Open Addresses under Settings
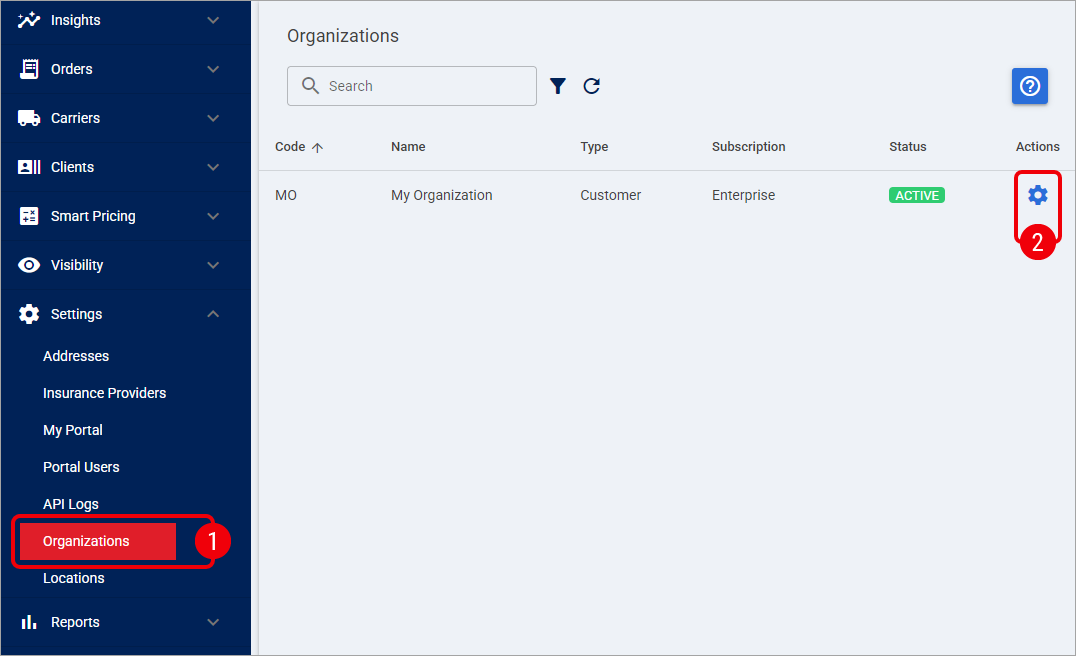Viewport: 1076px width, 656px height. coord(76,356)
